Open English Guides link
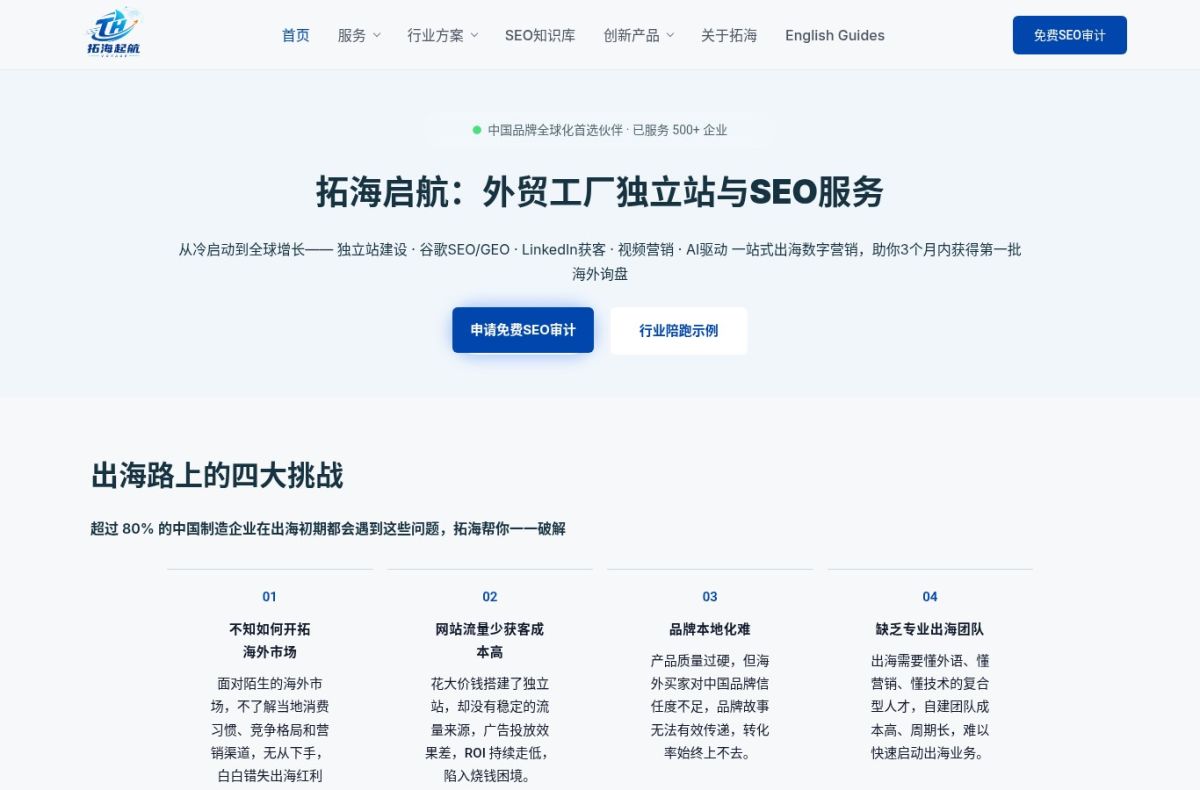 835,35
